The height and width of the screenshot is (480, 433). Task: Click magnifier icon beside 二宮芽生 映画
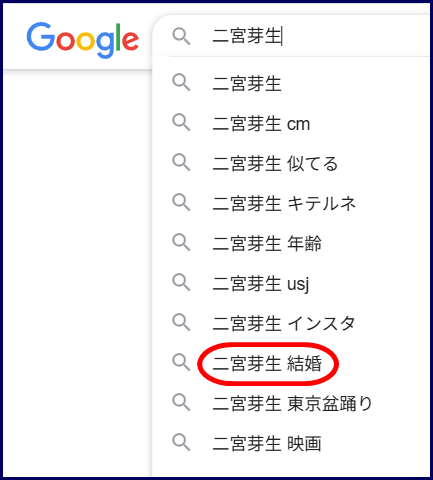pos(181,442)
